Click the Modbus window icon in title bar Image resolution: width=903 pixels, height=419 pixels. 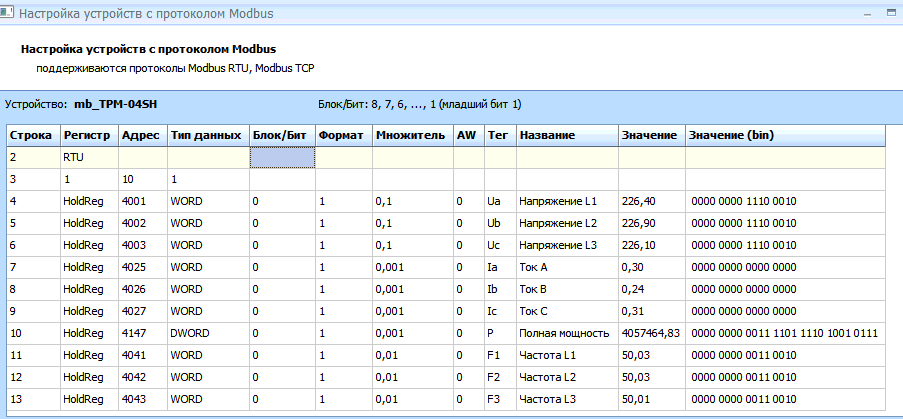point(9,15)
